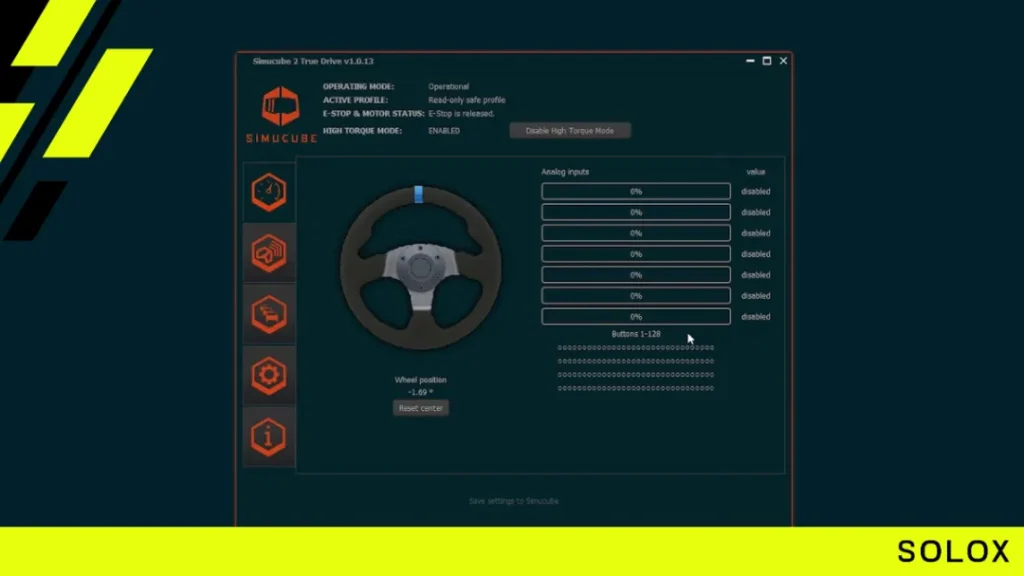This screenshot has height=576, width=1024.
Task: Click the 'E-Stop is released.' status
Action: click(461, 114)
